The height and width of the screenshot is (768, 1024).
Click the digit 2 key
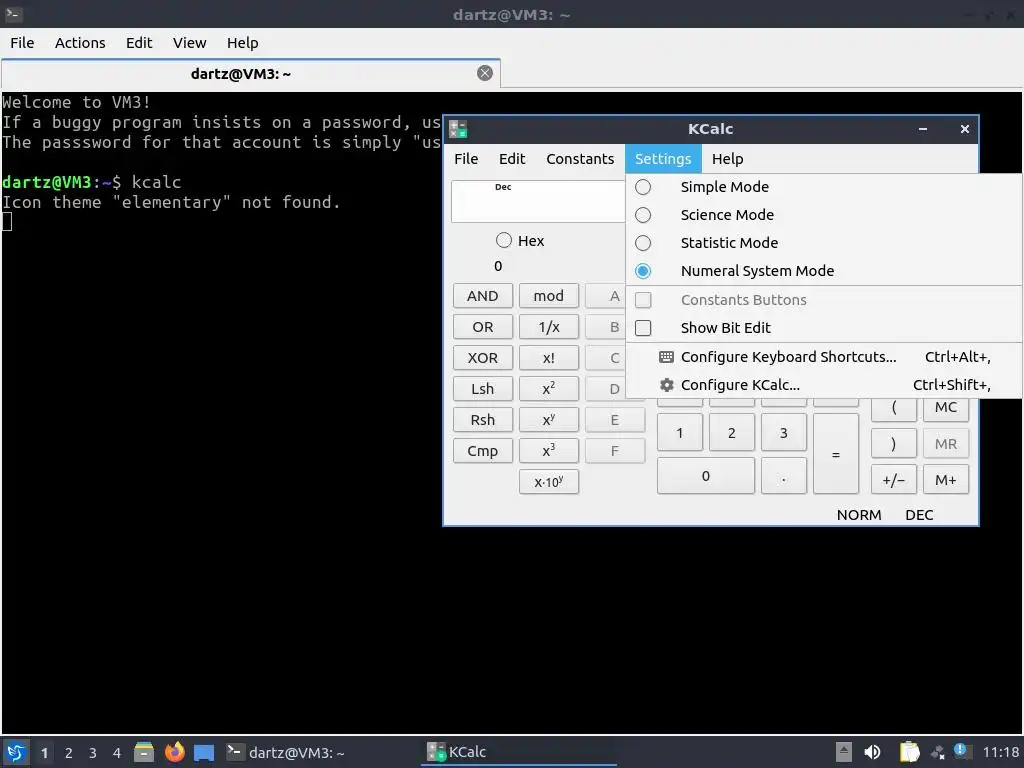point(731,432)
